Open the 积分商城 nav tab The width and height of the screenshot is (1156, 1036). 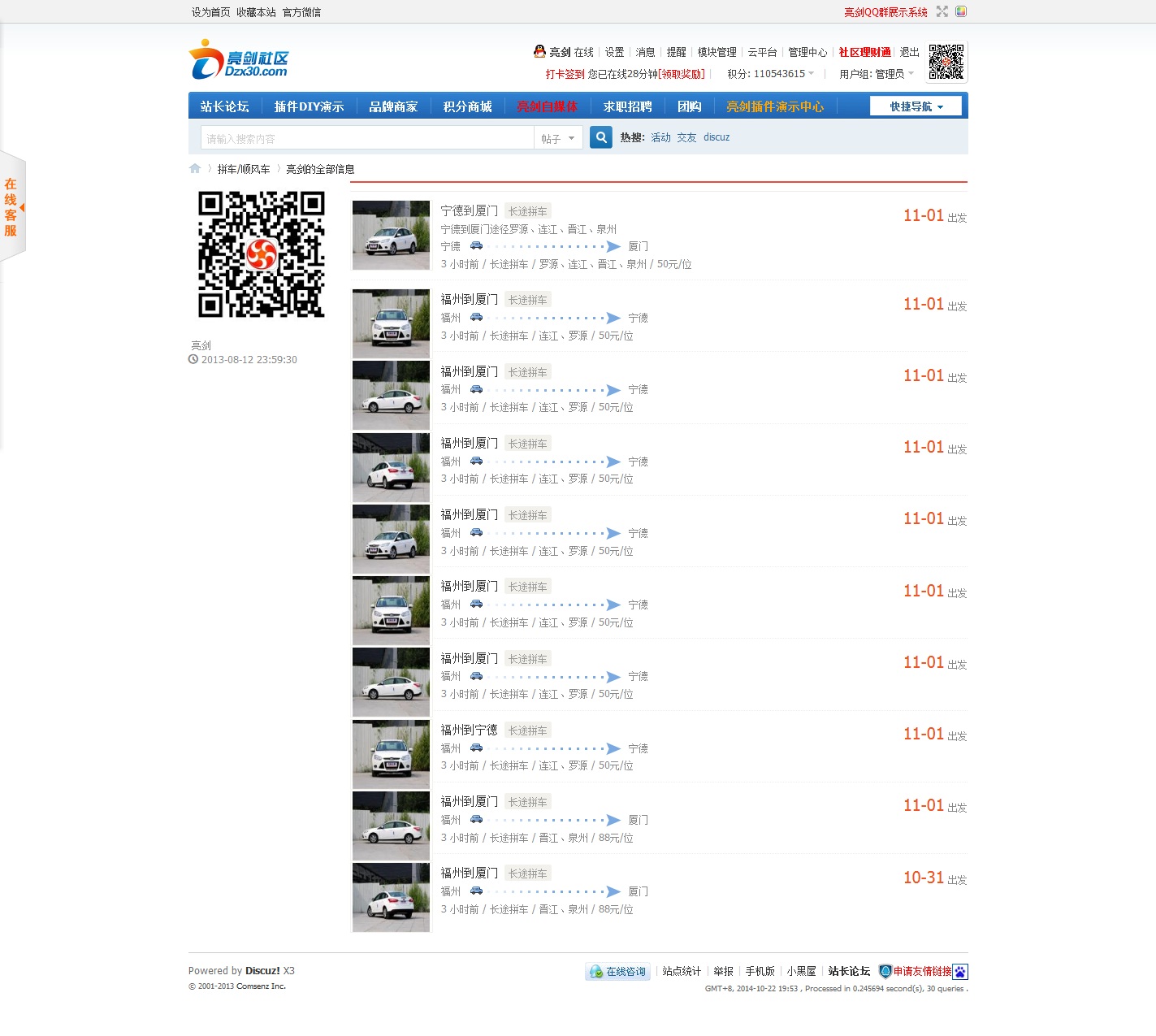click(468, 106)
